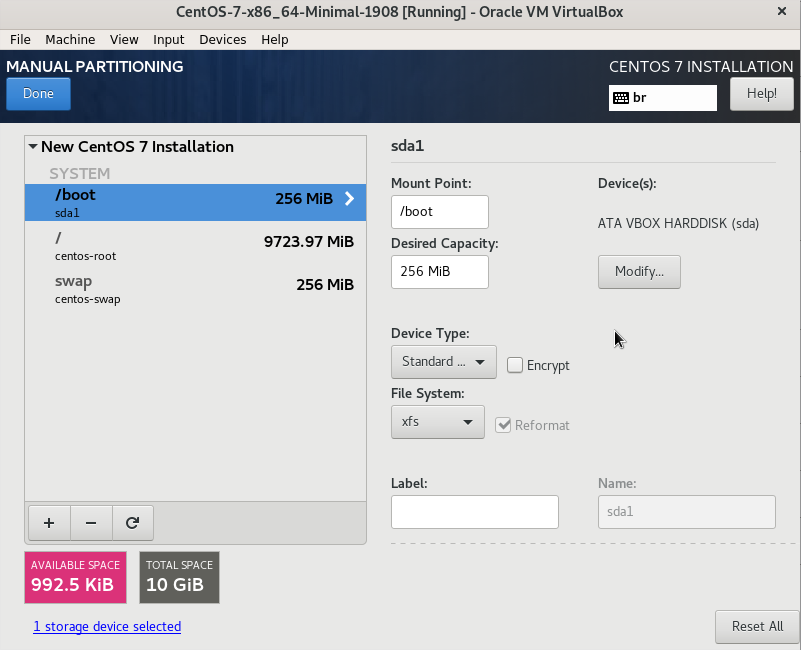Viewport: 801px width, 650px height.
Task: Click the Desired Capacity field showing 256 MiB
Action: pos(440,272)
